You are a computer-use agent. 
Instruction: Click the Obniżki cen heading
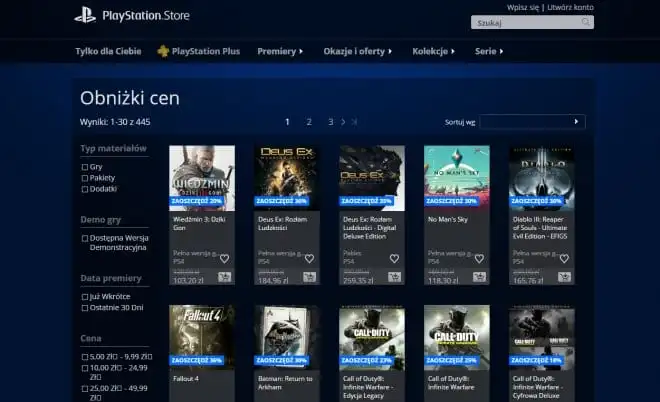click(130, 98)
